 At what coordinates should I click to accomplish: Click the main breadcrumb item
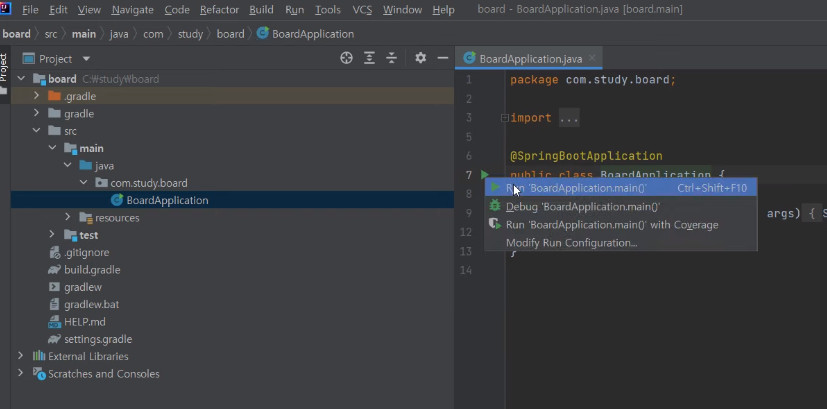click(x=84, y=34)
